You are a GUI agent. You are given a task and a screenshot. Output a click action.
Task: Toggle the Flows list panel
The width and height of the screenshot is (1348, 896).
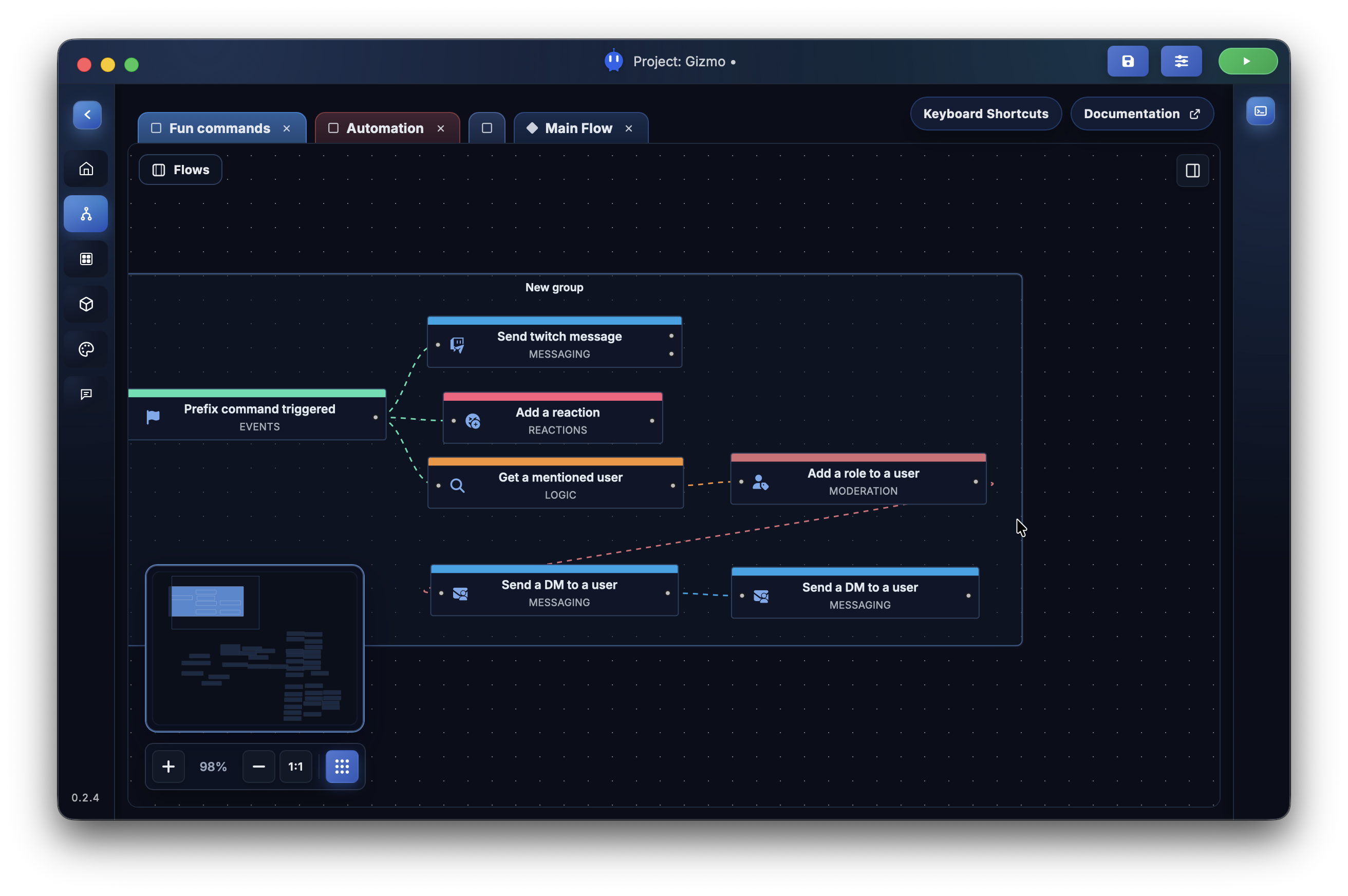(x=180, y=170)
